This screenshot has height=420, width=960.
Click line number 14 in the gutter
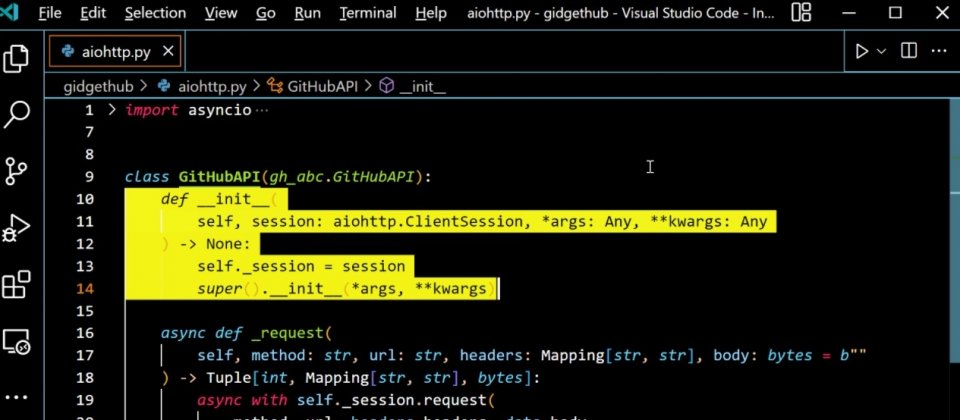[85, 288]
